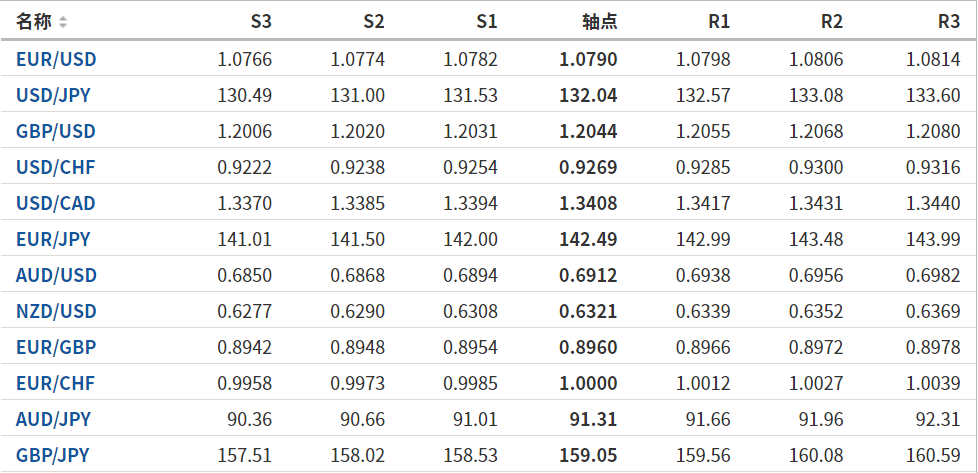Viewport: 978px width, 473px height.
Task: Open the USD/JPY currency pair link
Action: [55, 95]
